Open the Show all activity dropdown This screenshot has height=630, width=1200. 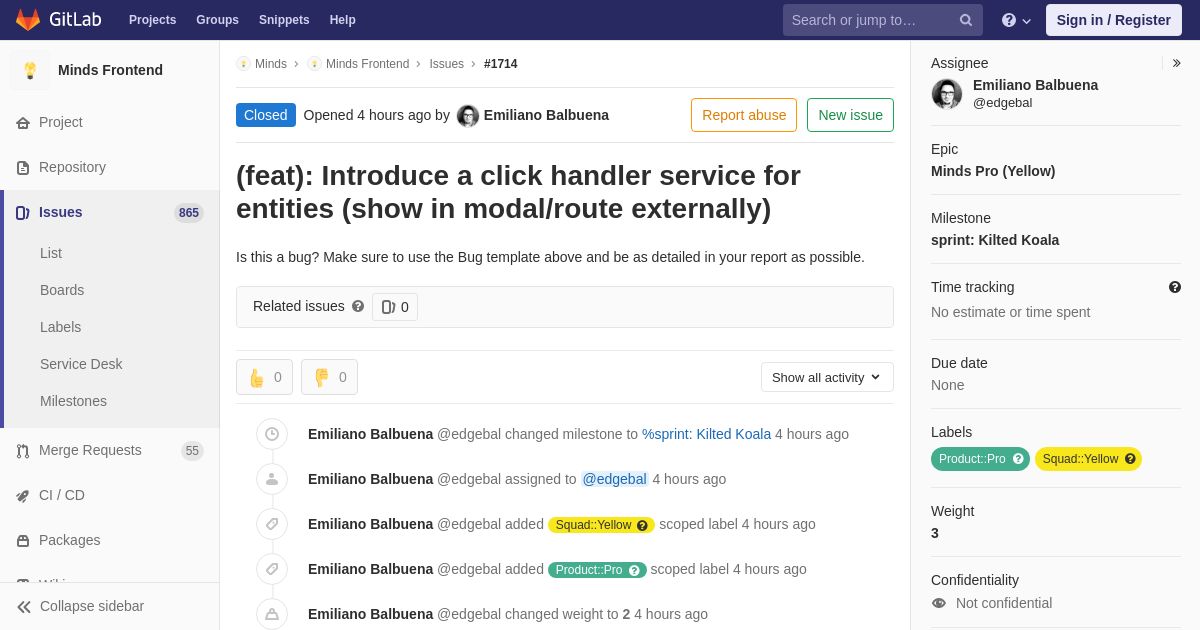point(827,377)
